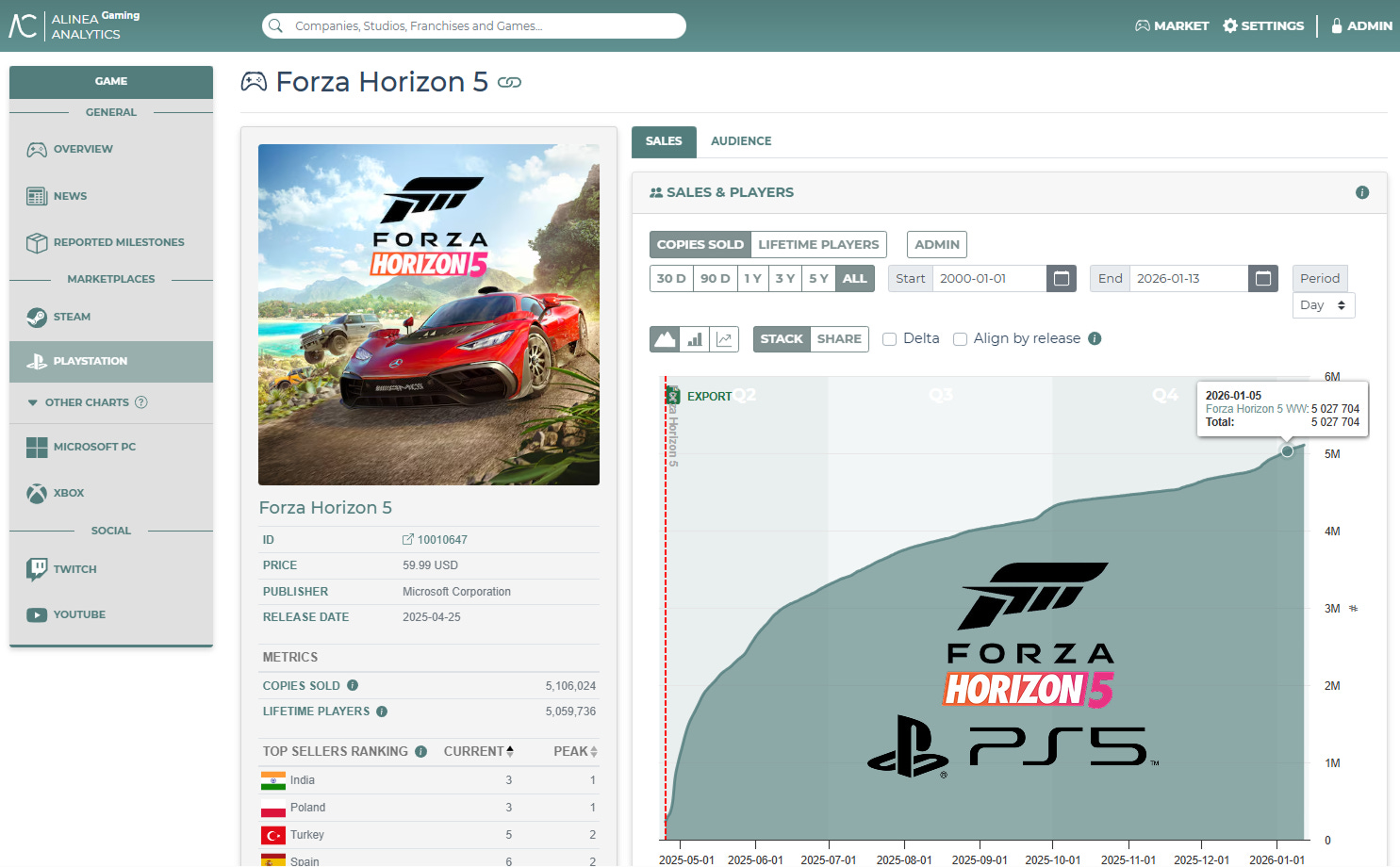Click the Copies Sold info icon
This screenshot has width=1400, height=867.
tap(353, 685)
